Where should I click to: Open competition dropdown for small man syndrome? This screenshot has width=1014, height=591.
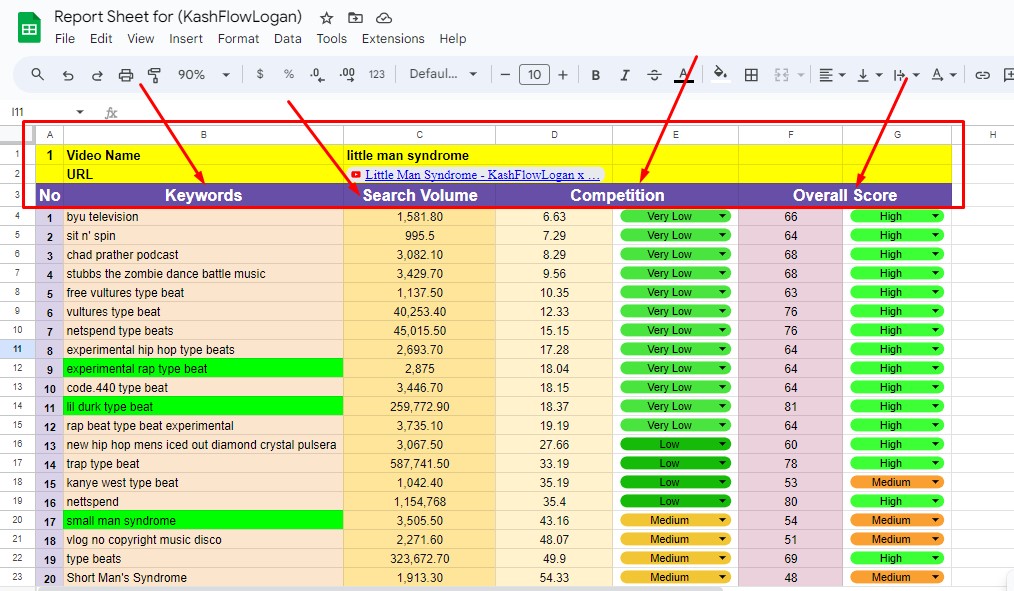[x=675, y=521]
